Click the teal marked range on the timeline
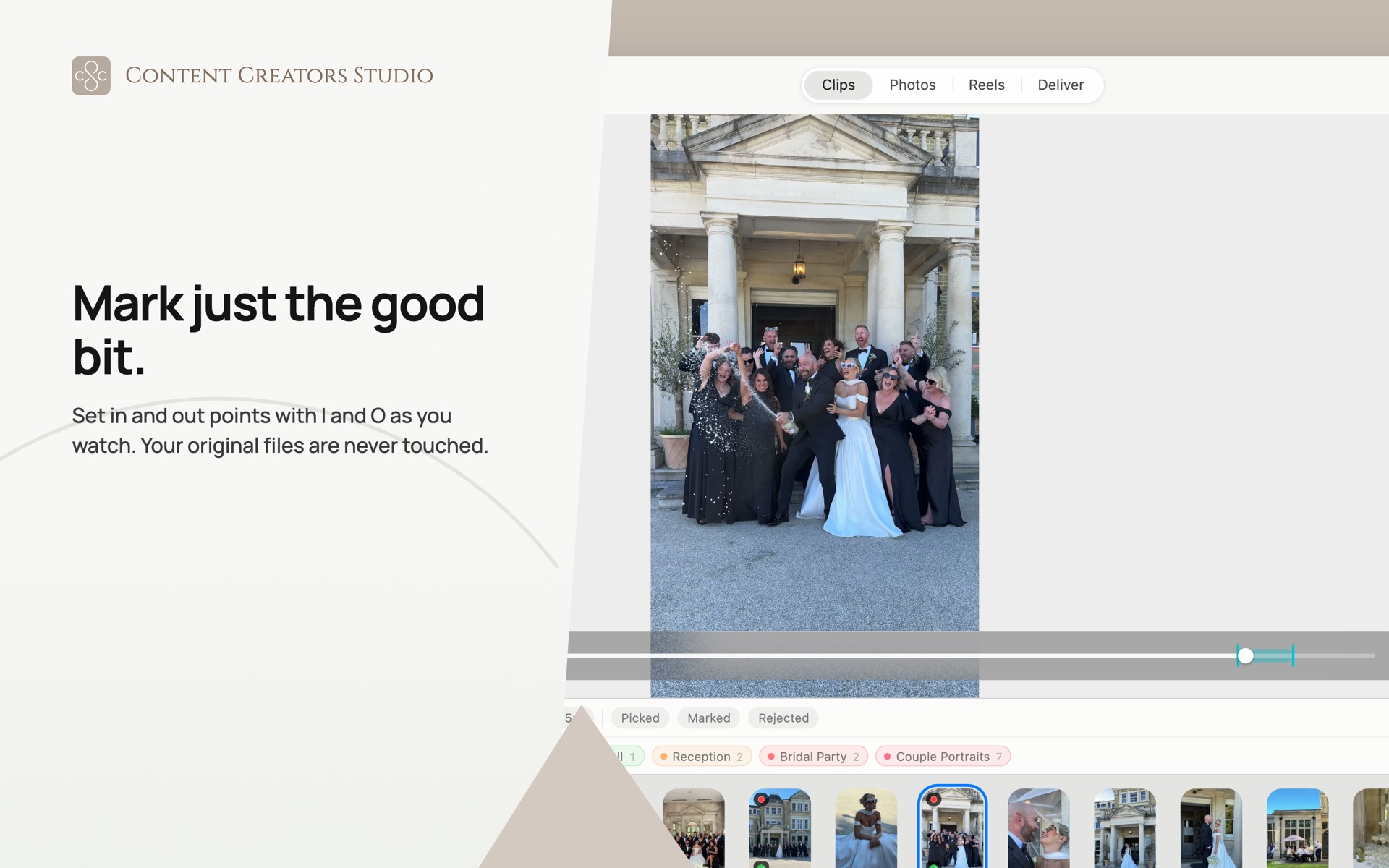Image resolution: width=1389 pixels, height=868 pixels. tap(1273, 656)
